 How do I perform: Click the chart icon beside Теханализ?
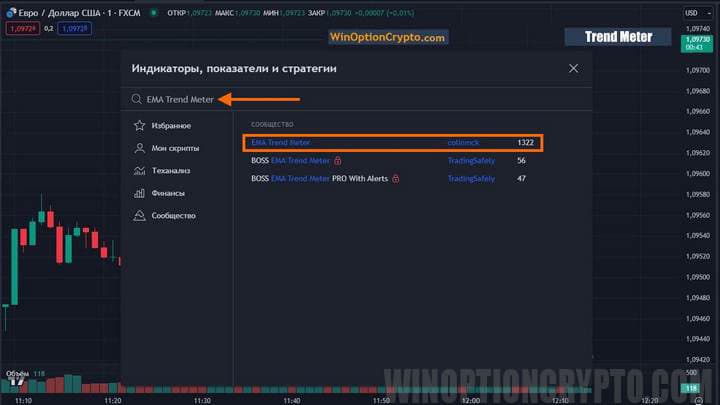(x=140, y=171)
